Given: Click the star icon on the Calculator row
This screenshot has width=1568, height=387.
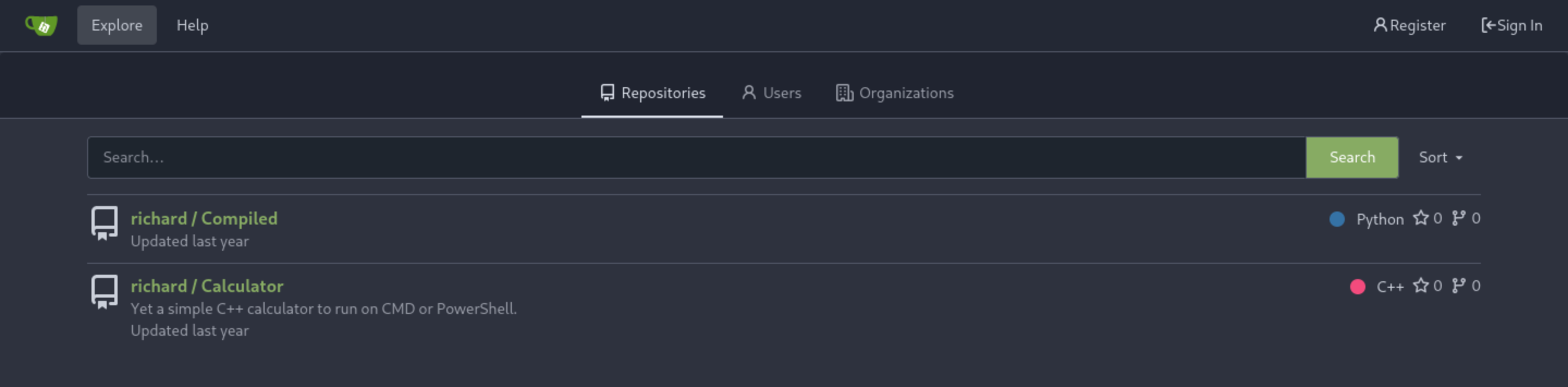Looking at the screenshot, I should click(x=1420, y=286).
